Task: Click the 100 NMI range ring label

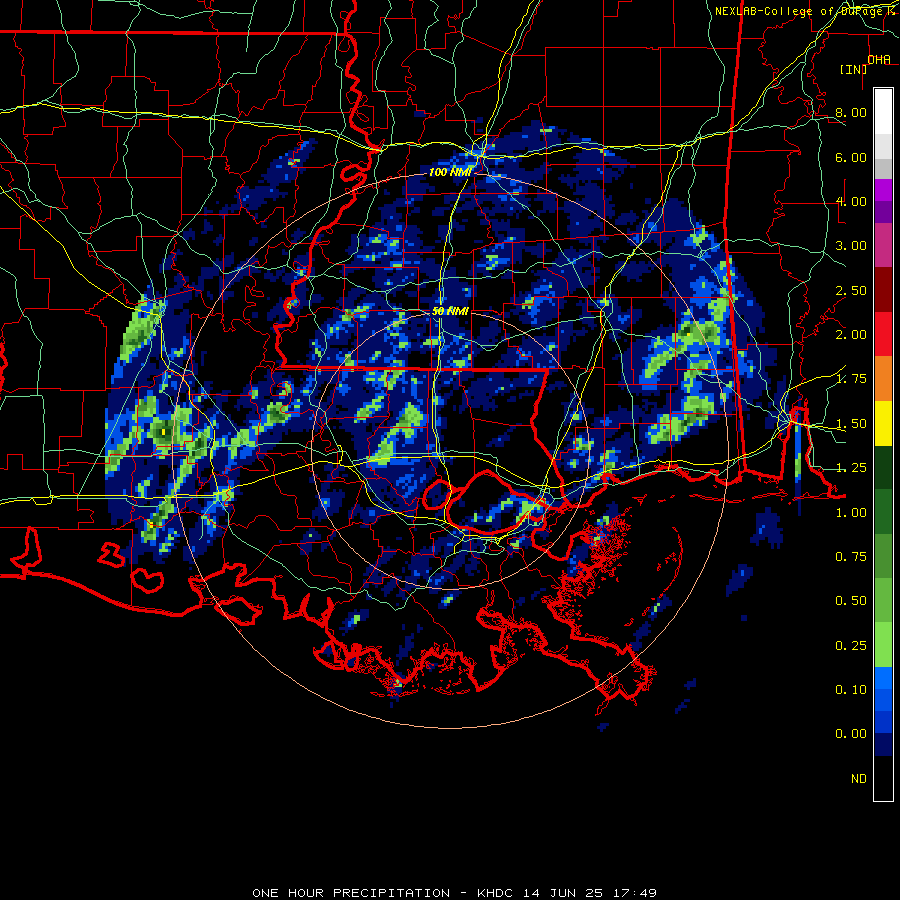Action: (x=449, y=172)
